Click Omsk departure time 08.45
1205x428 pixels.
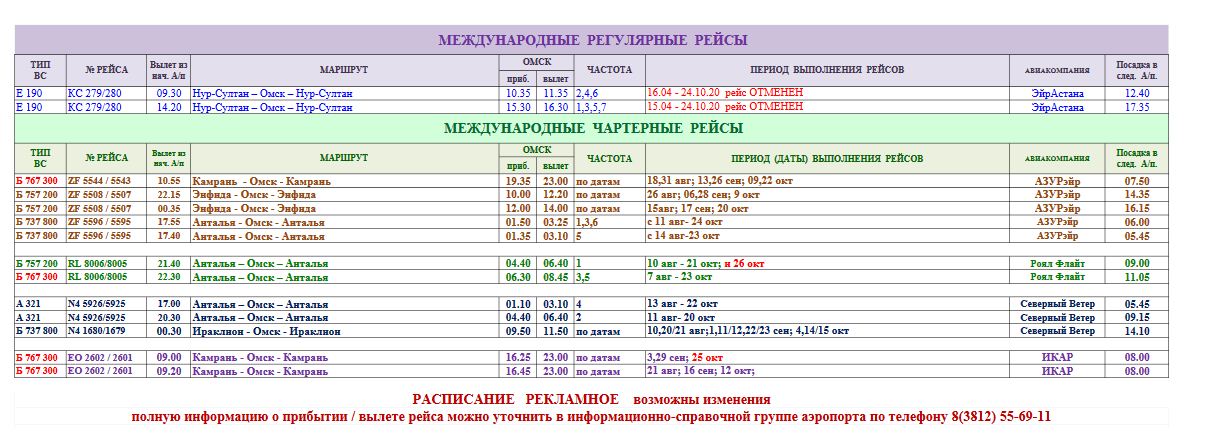click(555, 277)
